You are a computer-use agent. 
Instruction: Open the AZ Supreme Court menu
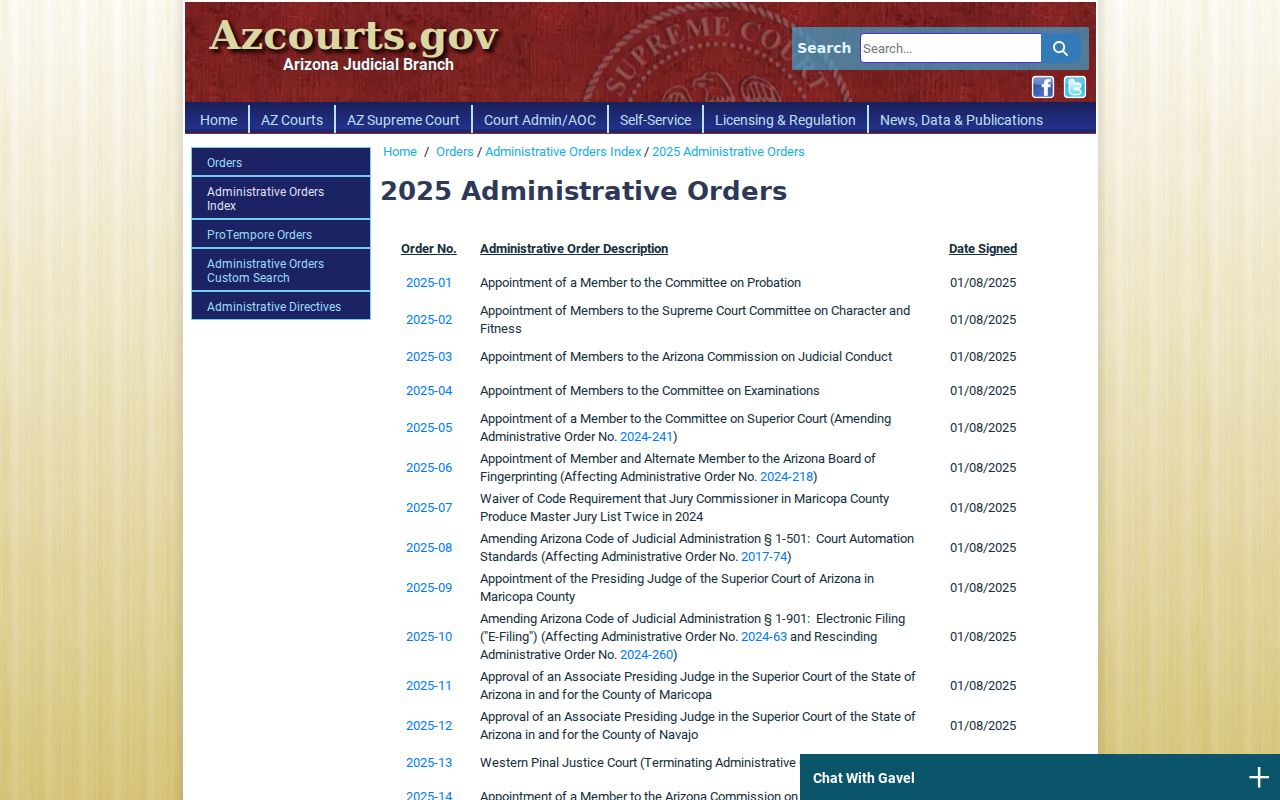point(403,120)
